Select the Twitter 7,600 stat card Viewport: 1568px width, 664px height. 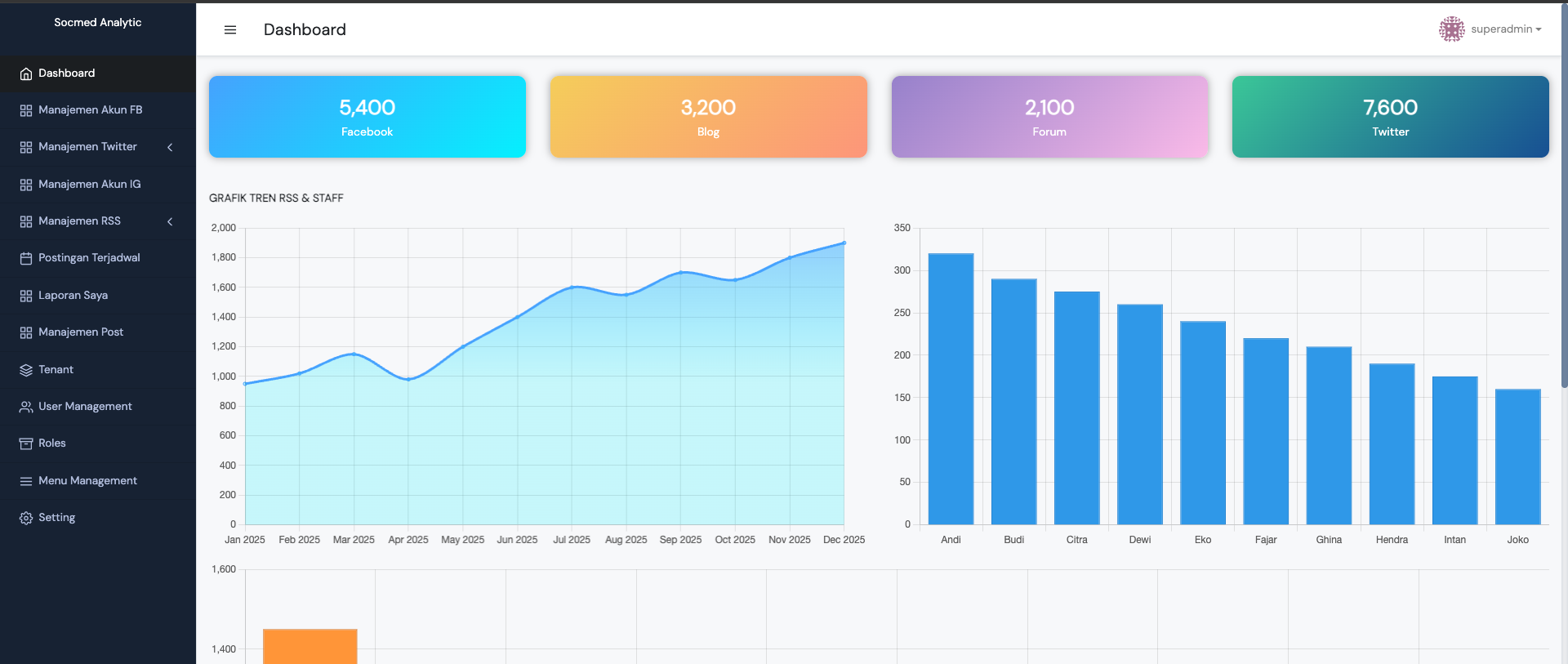coord(1390,117)
